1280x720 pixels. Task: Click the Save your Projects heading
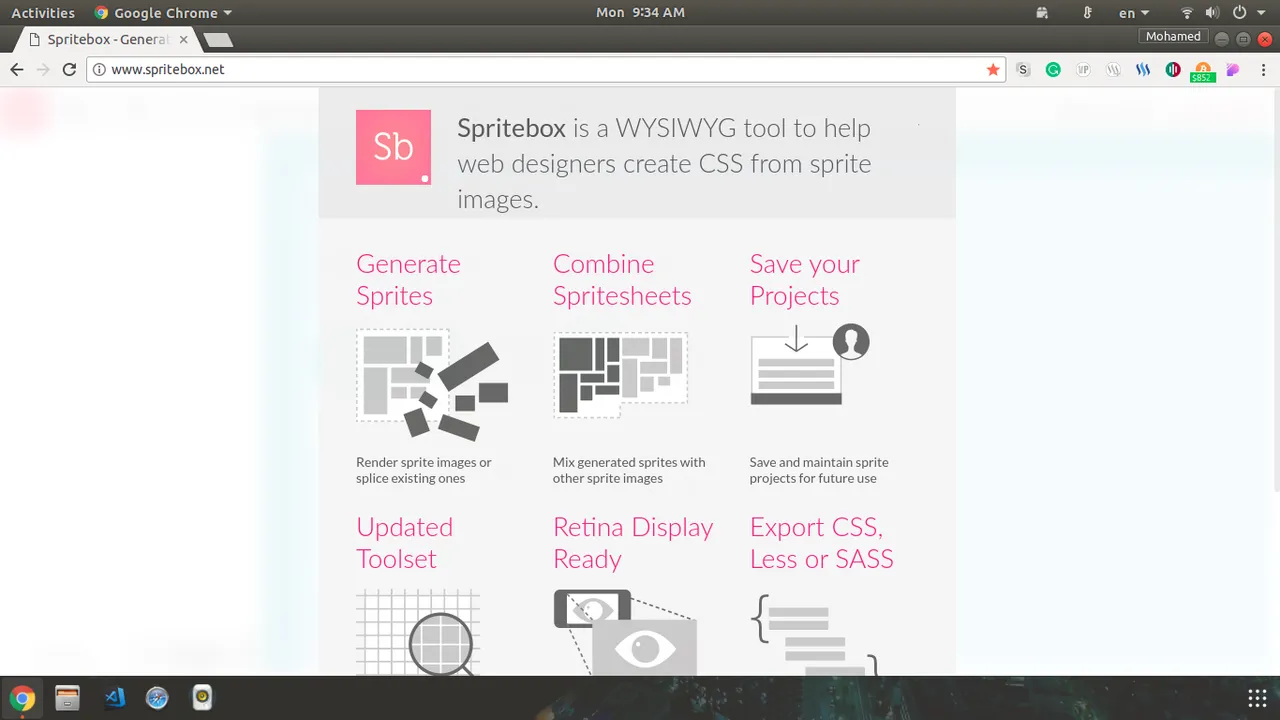(x=805, y=280)
